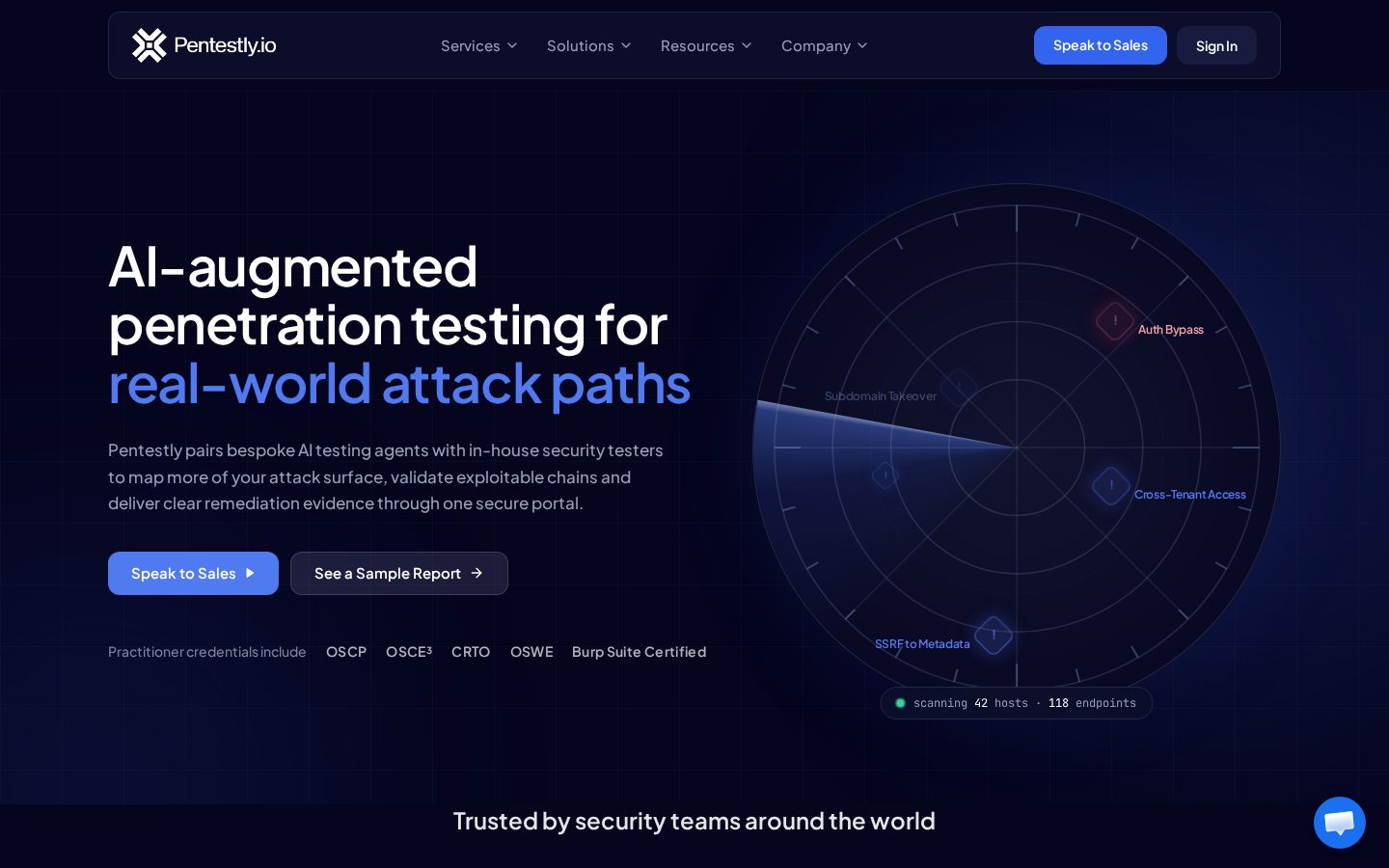Click the Cross-Tenant Access label
The width and height of the screenshot is (1389, 868).
click(1190, 495)
